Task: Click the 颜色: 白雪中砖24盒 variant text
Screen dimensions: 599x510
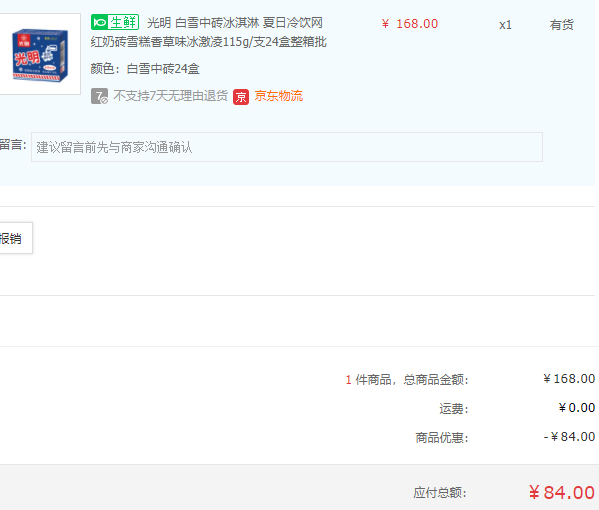Action: coord(145,69)
